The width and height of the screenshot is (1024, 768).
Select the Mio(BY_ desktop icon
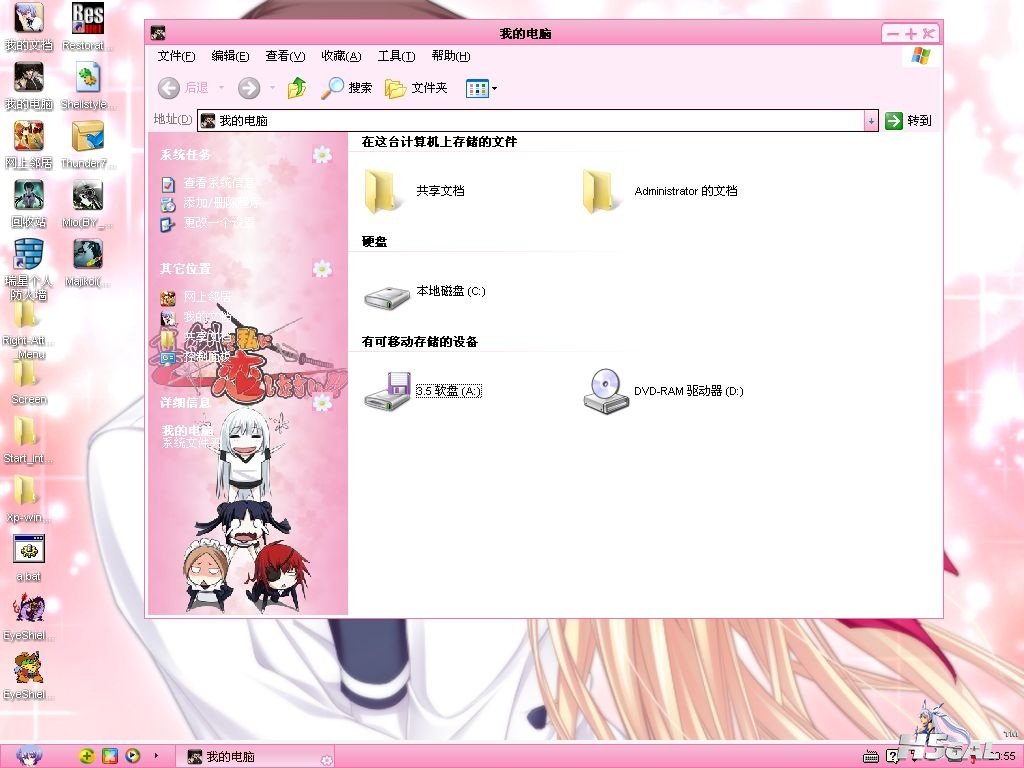point(88,204)
